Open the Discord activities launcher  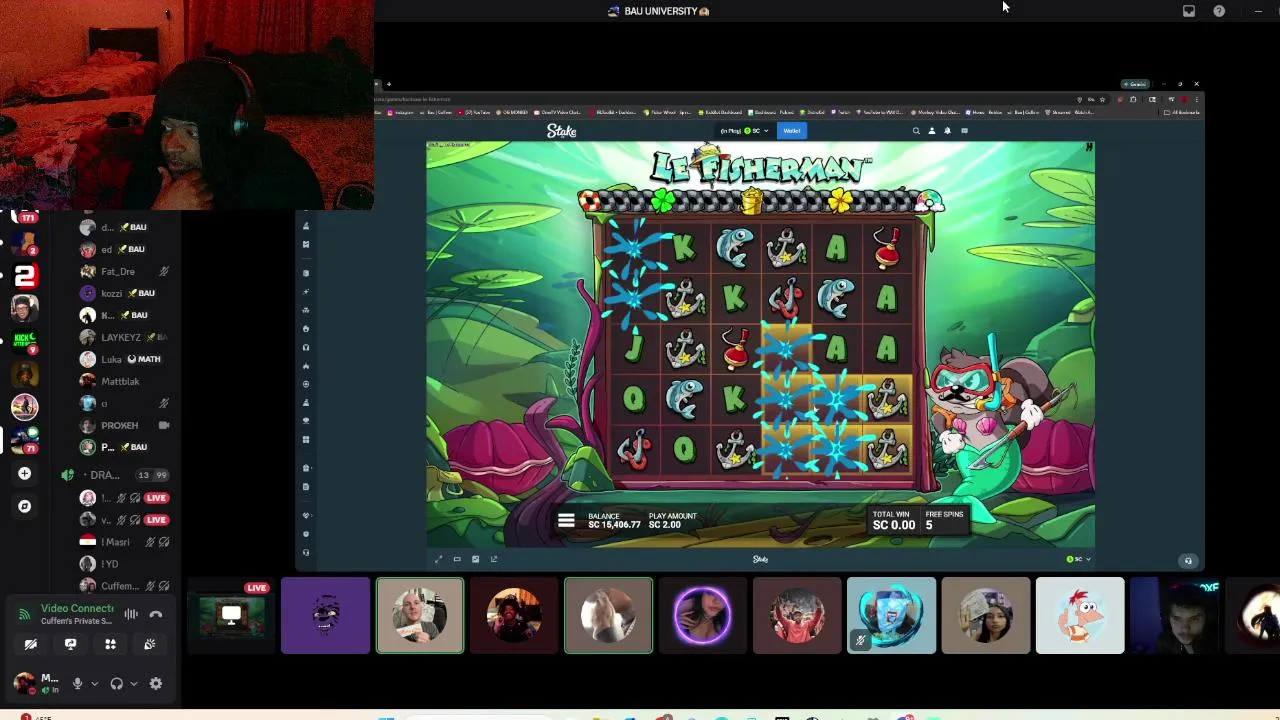pos(110,645)
